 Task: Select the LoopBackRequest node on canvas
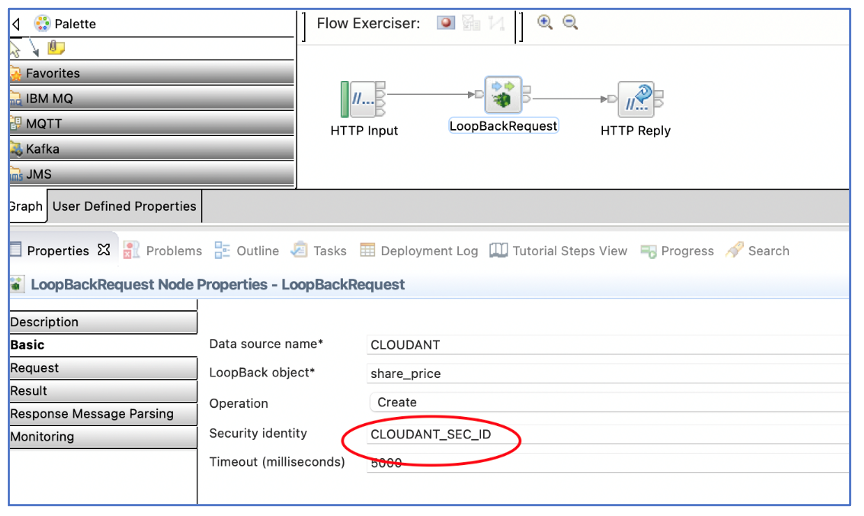(x=503, y=95)
